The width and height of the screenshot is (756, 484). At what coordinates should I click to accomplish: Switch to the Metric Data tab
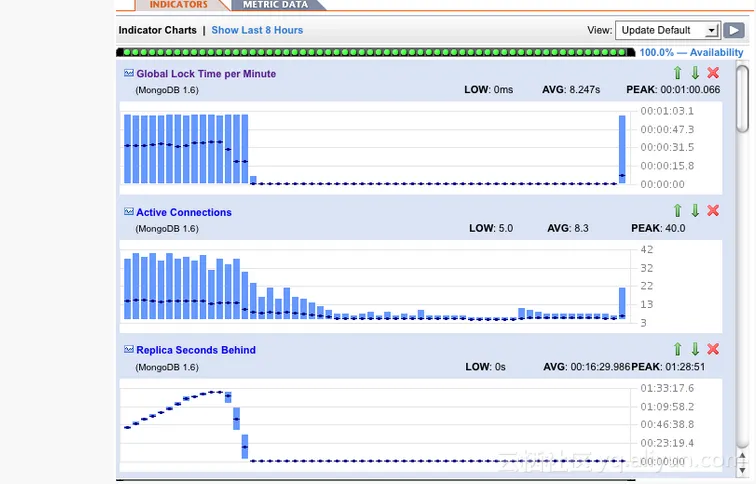tap(275, 5)
